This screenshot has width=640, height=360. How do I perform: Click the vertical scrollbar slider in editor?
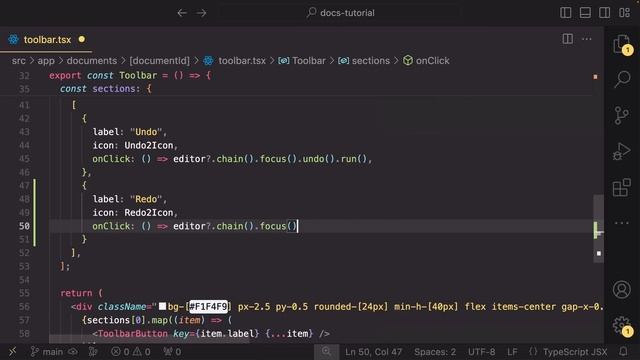(x=598, y=229)
